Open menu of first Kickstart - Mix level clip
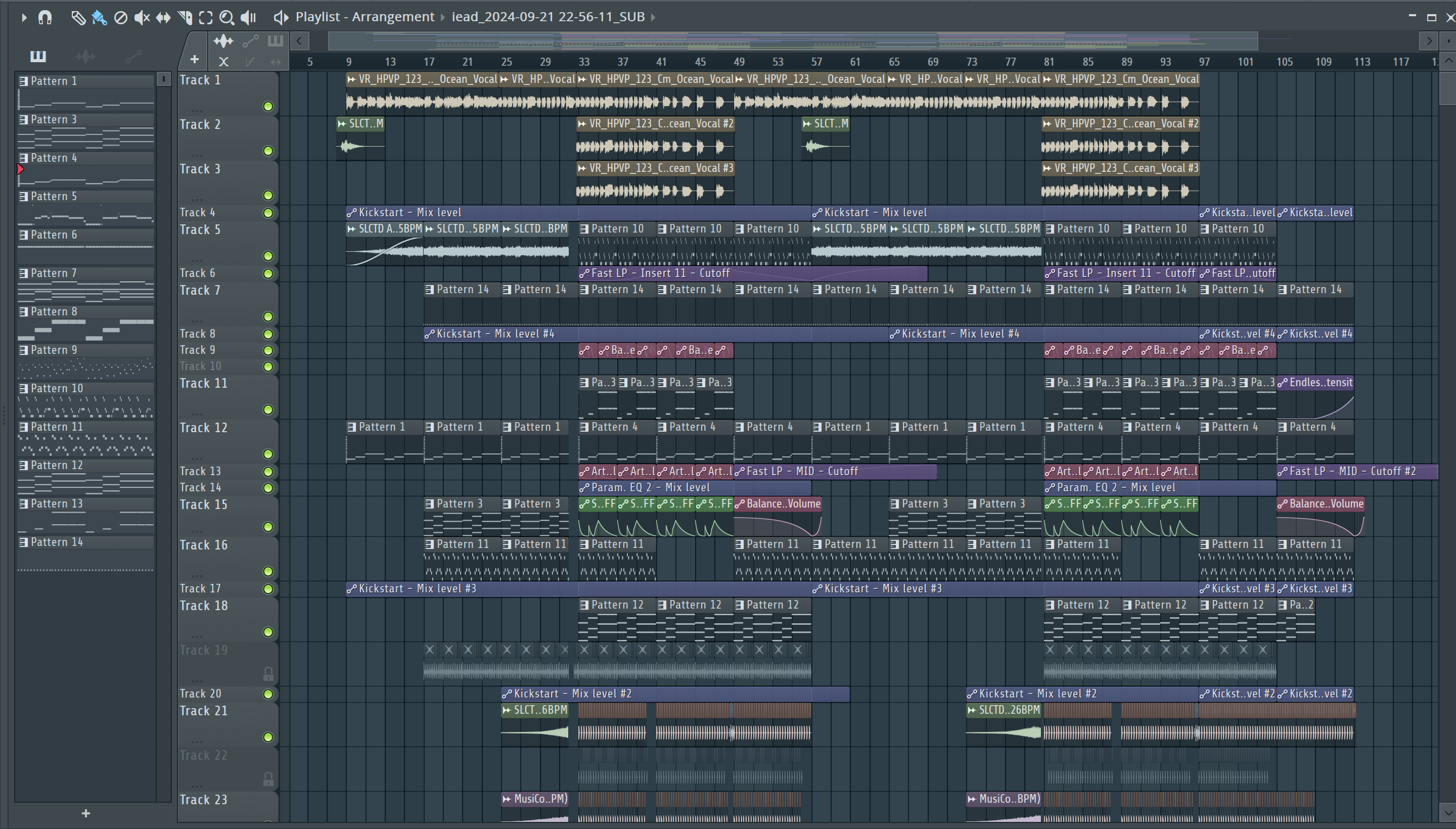The height and width of the screenshot is (829, 1456). pyautogui.click(x=352, y=213)
